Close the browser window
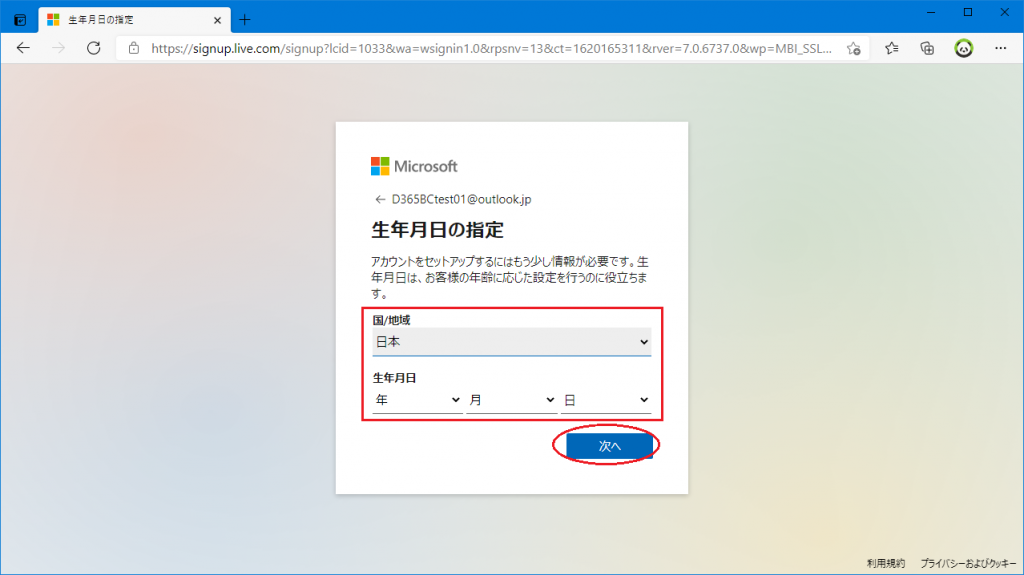Viewport: 1024px width, 575px height. (1004, 12)
